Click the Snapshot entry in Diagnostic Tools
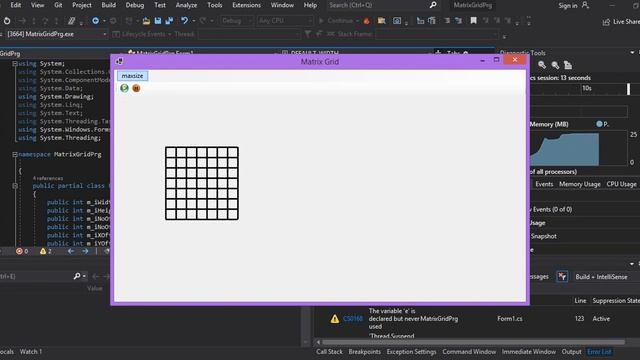 point(543,236)
